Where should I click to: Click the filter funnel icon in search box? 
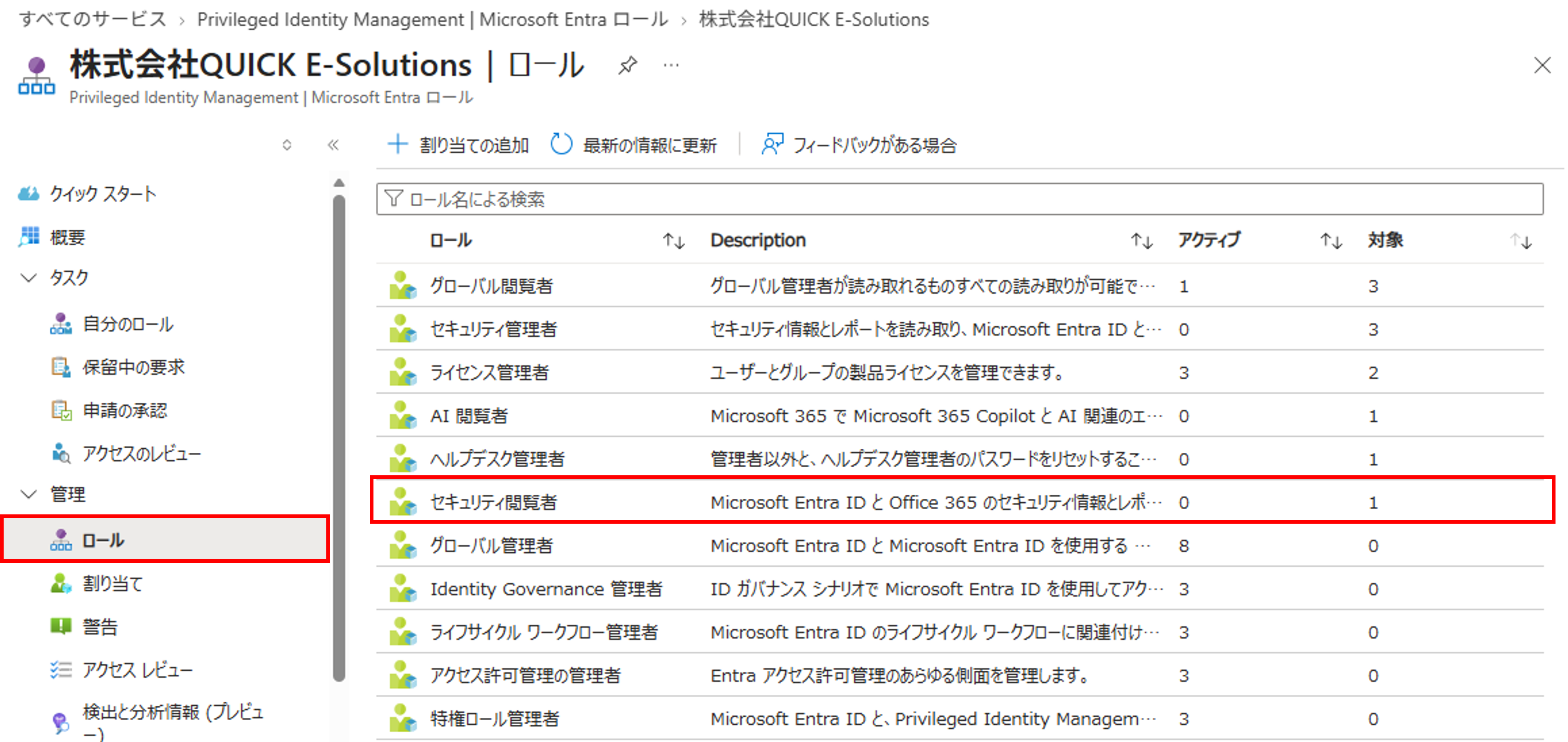tap(394, 199)
